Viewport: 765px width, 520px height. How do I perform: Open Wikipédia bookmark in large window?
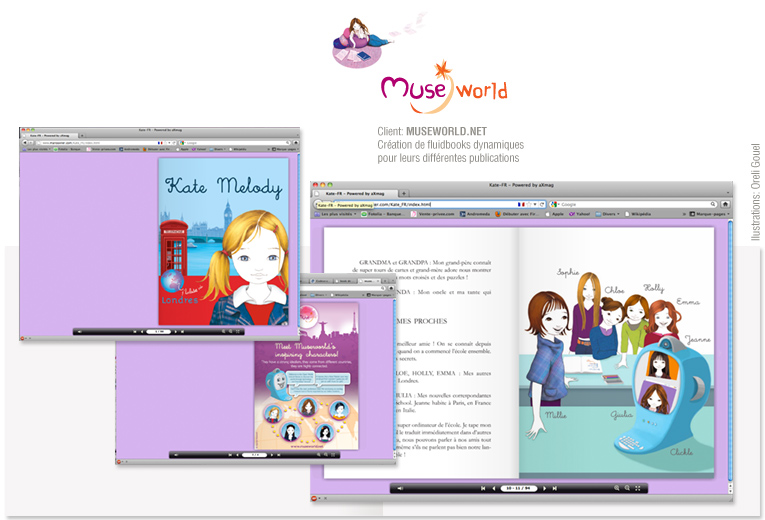coord(638,214)
